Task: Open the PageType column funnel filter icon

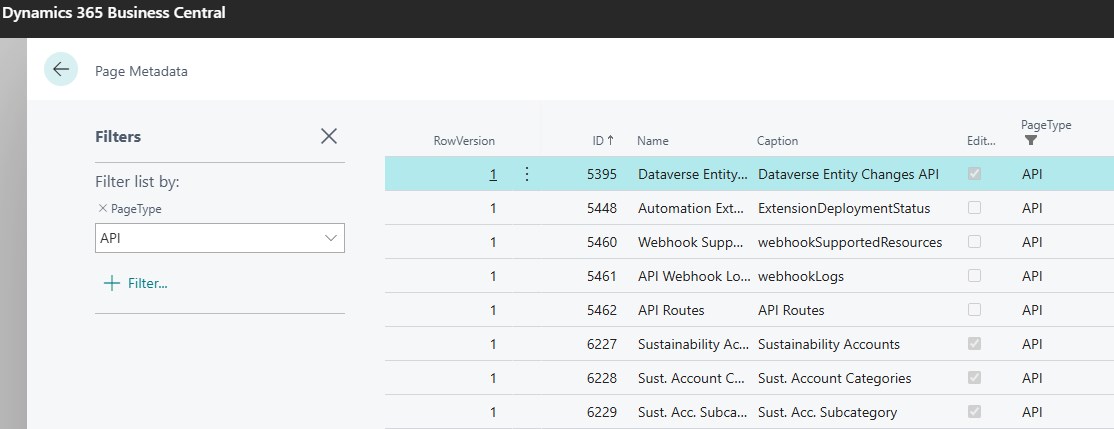Action: click(x=1030, y=141)
